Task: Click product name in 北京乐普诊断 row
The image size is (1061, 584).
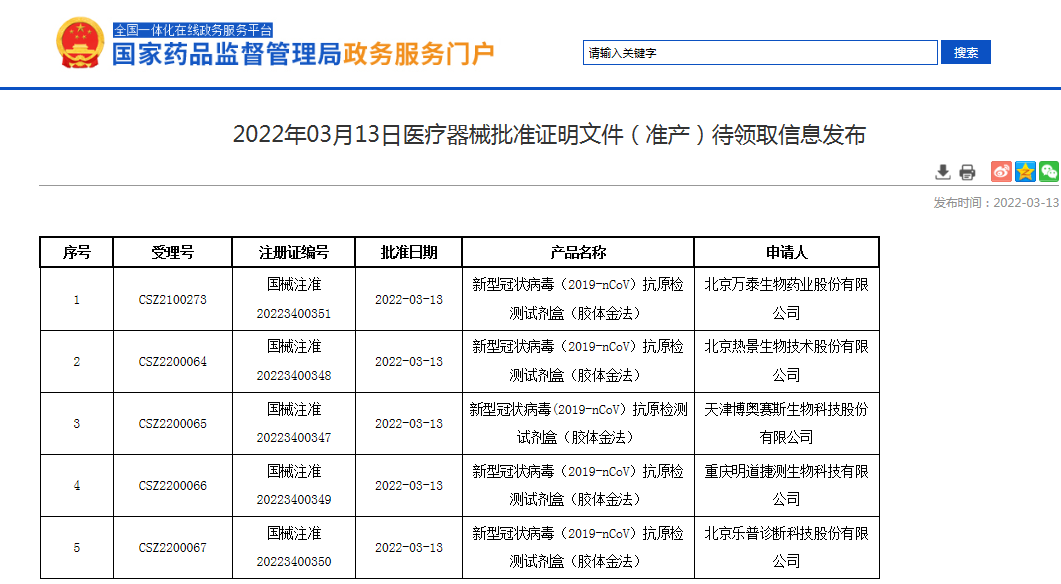Action: coord(578,547)
